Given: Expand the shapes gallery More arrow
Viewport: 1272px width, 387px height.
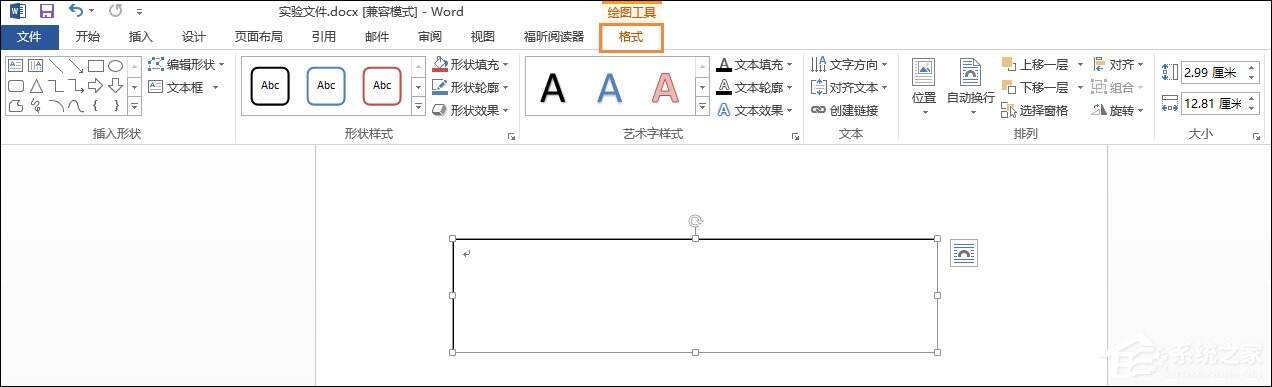Looking at the screenshot, I should click(134, 106).
